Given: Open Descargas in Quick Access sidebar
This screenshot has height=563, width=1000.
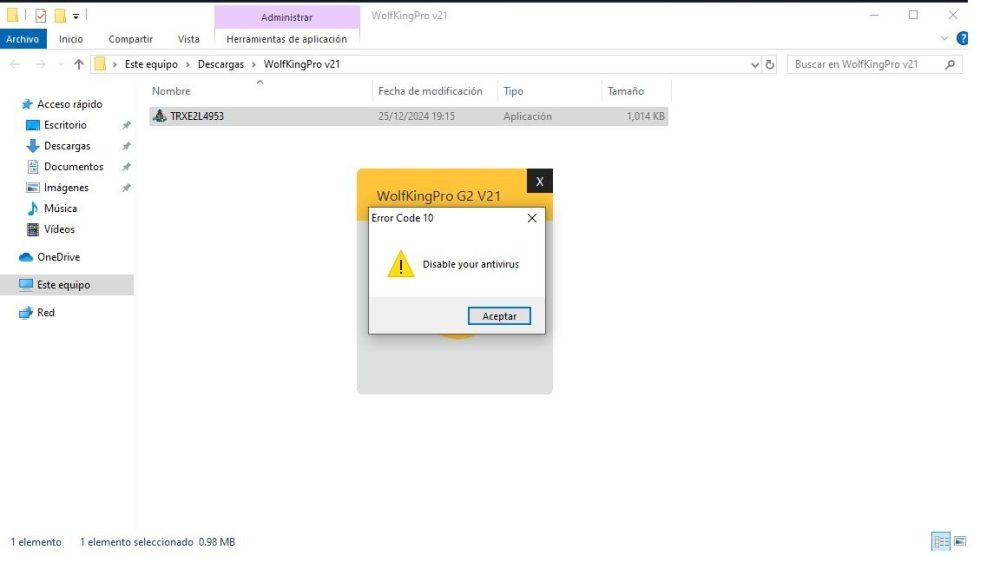Looking at the screenshot, I should tap(67, 146).
